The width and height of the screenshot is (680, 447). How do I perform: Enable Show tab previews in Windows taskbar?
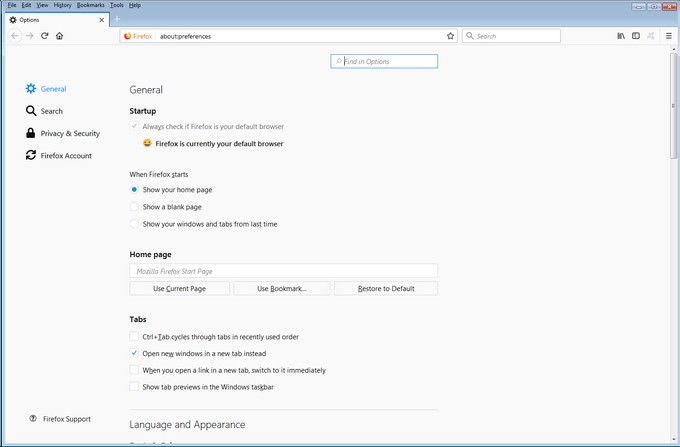134,386
